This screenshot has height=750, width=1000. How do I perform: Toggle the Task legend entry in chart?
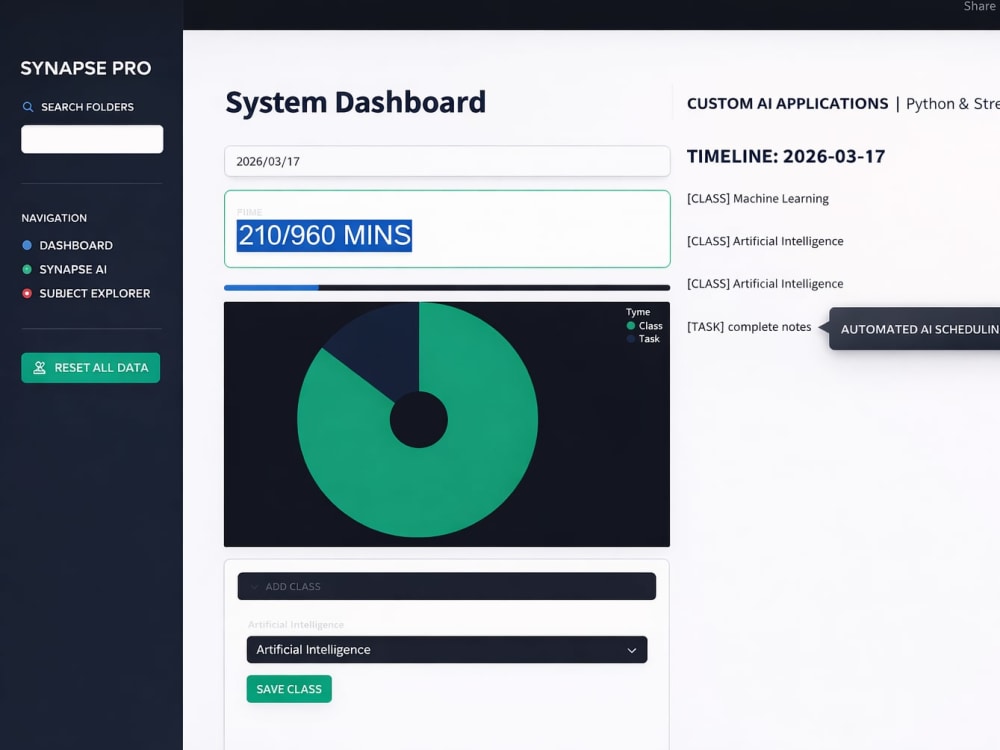[x=643, y=339]
